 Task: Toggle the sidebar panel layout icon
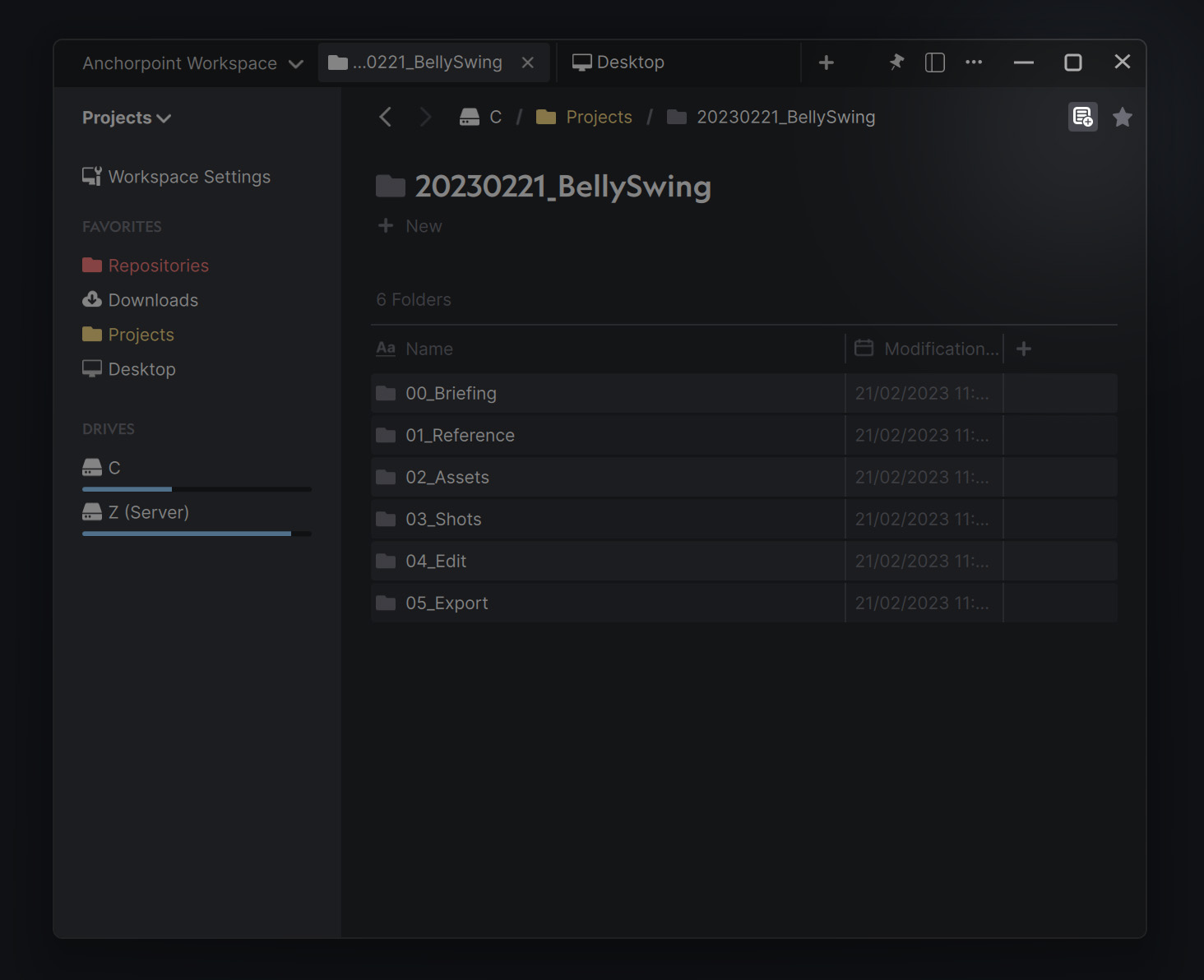pos(935,62)
